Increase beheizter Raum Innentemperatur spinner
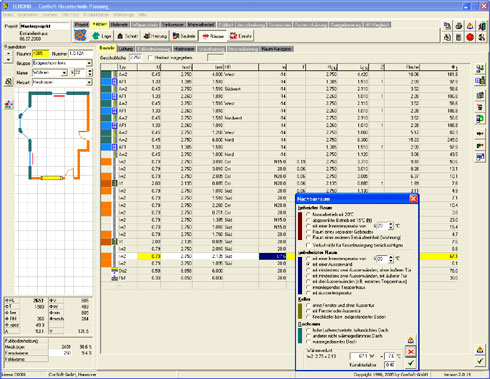Screen dimensions: 490x379 (391, 224)
